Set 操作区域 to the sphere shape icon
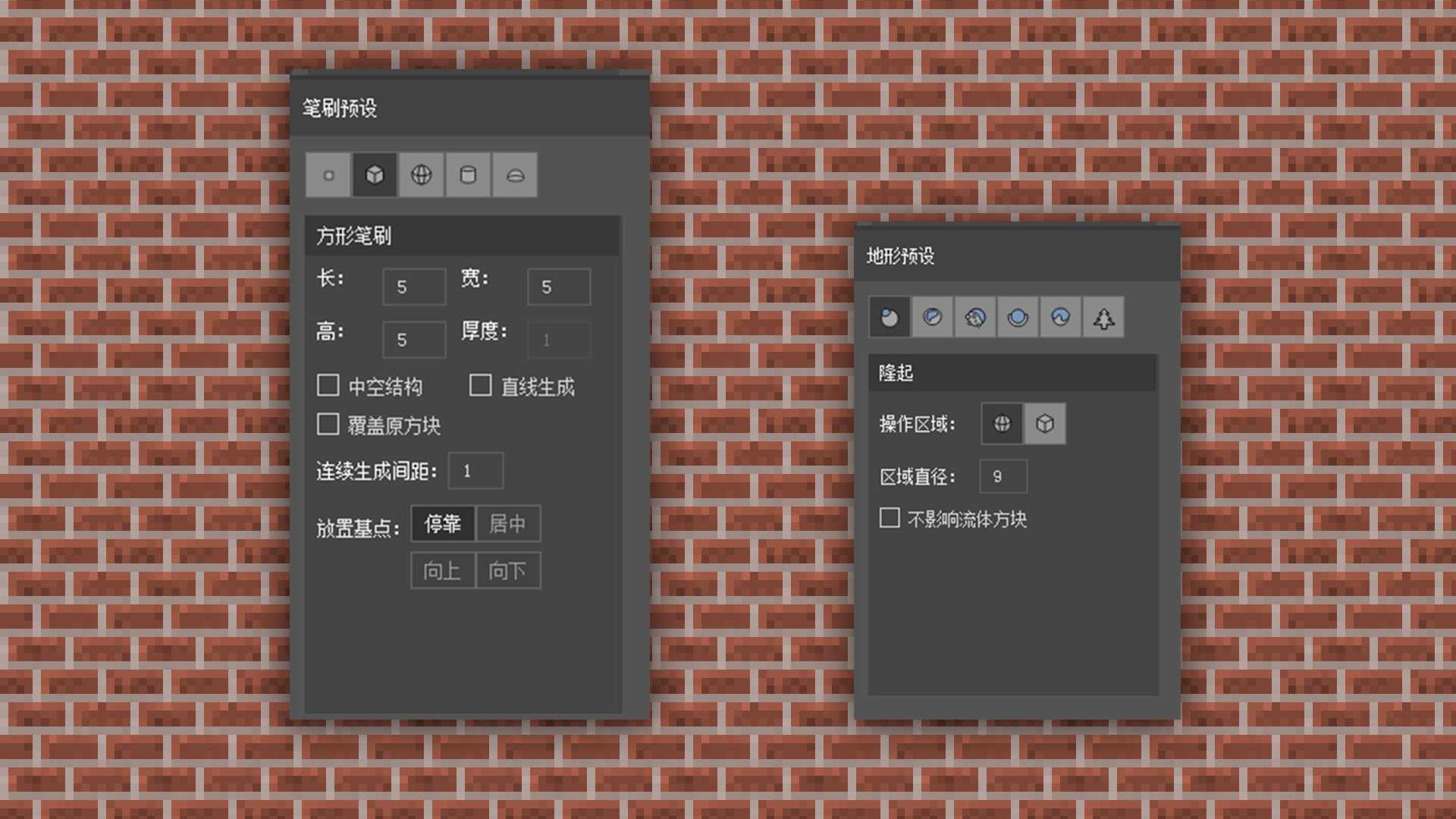Viewport: 1456px width, 819px height. tap(1003, 423)
